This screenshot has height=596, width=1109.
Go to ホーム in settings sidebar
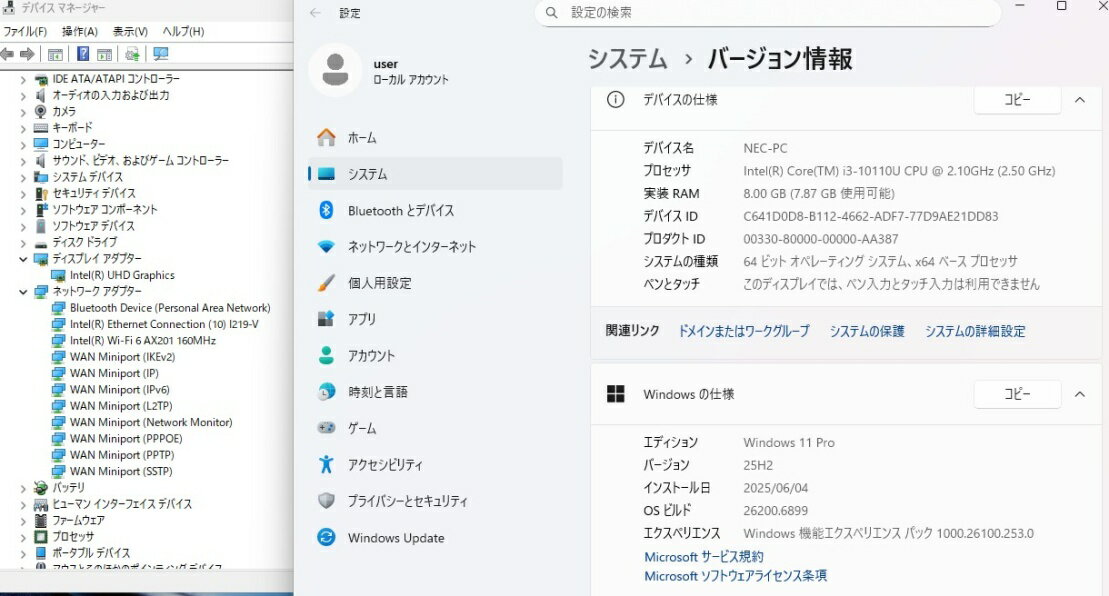[x=362, y=138]
